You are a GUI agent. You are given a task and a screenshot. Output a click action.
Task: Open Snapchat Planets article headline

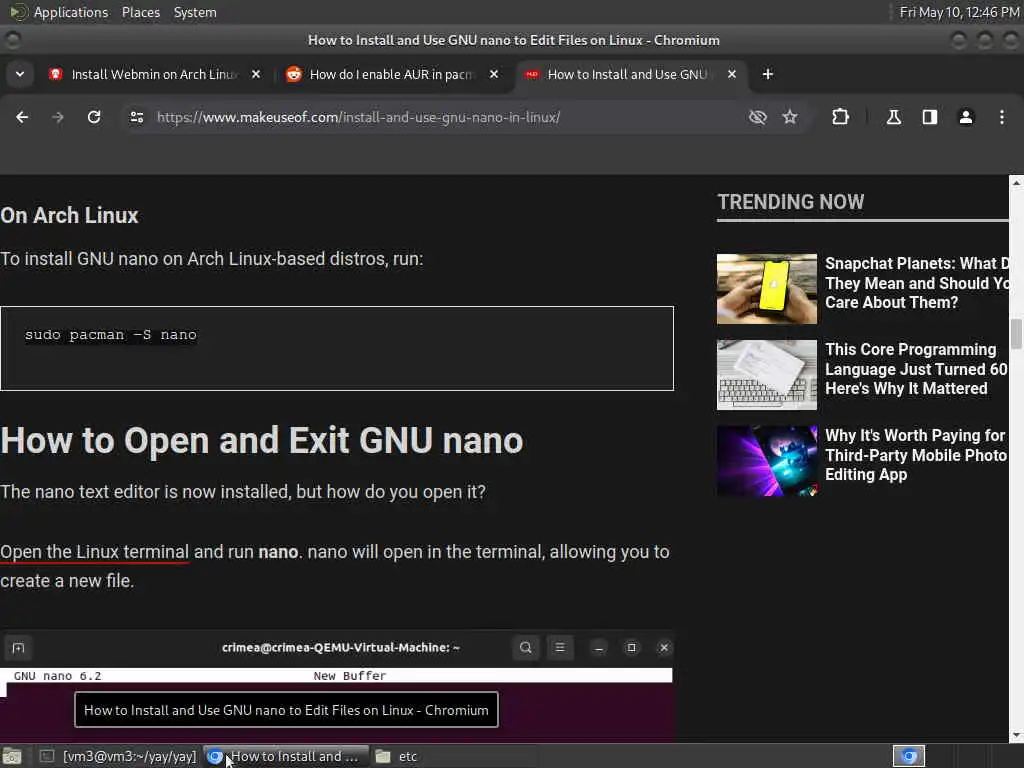click(917, 283)
